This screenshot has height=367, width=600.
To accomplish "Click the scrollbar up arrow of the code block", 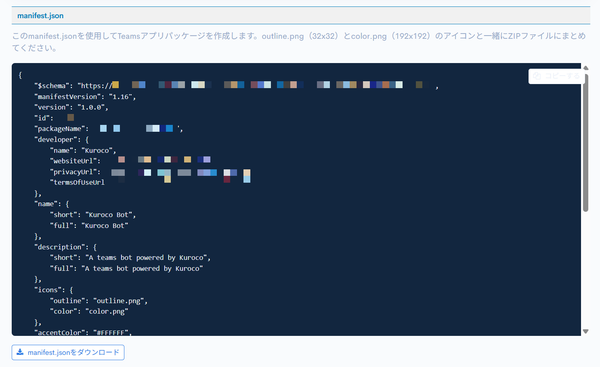I will pos(585,67).
